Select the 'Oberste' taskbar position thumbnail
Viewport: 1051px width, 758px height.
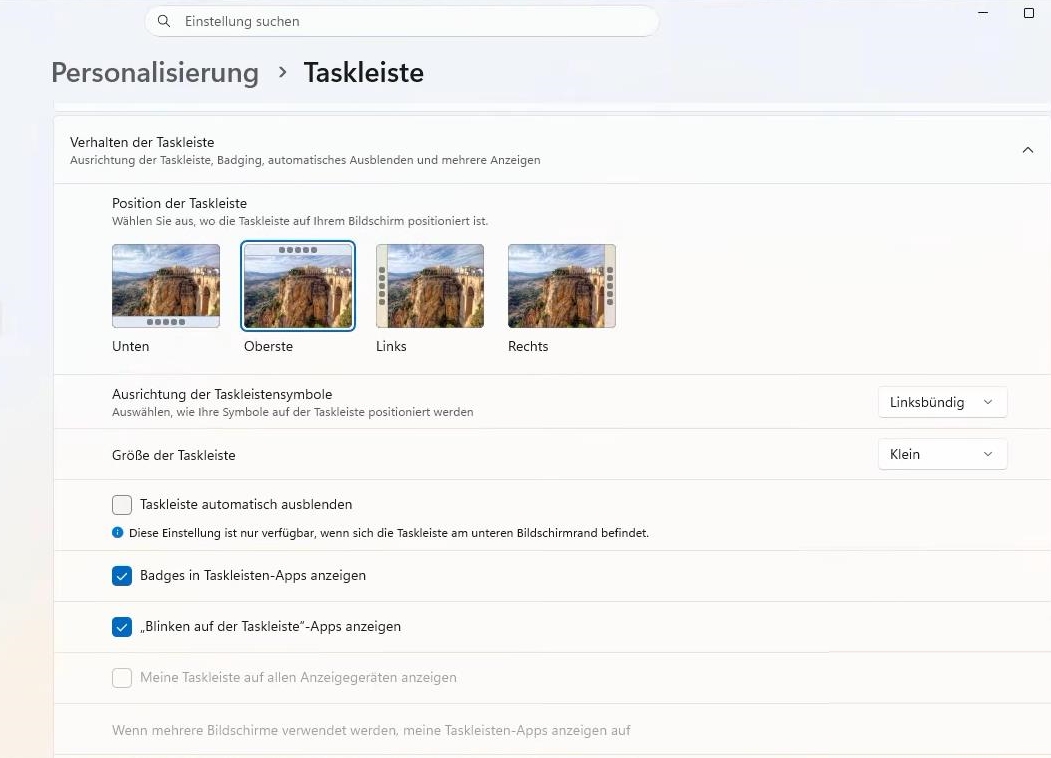pyautogui.click(x=298, y=286)
